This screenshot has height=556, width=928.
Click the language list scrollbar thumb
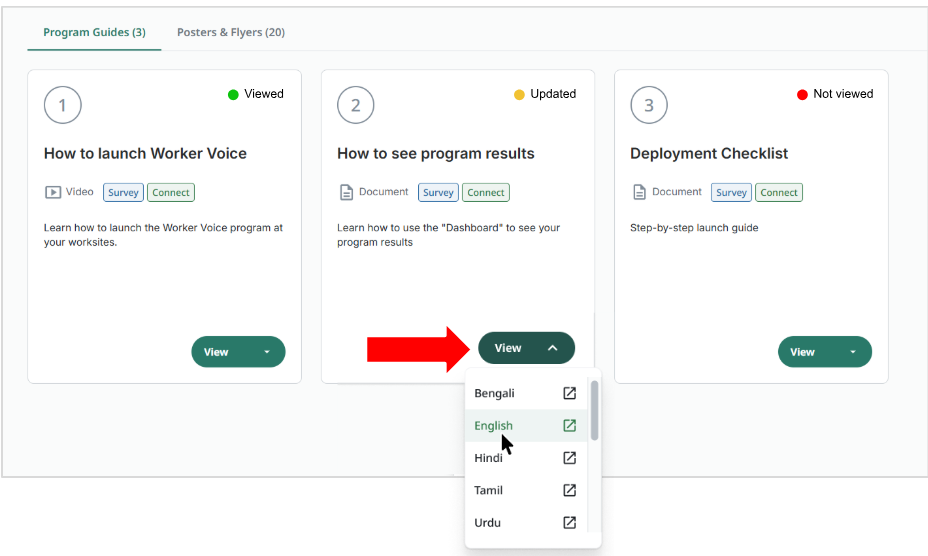point(594,410)
